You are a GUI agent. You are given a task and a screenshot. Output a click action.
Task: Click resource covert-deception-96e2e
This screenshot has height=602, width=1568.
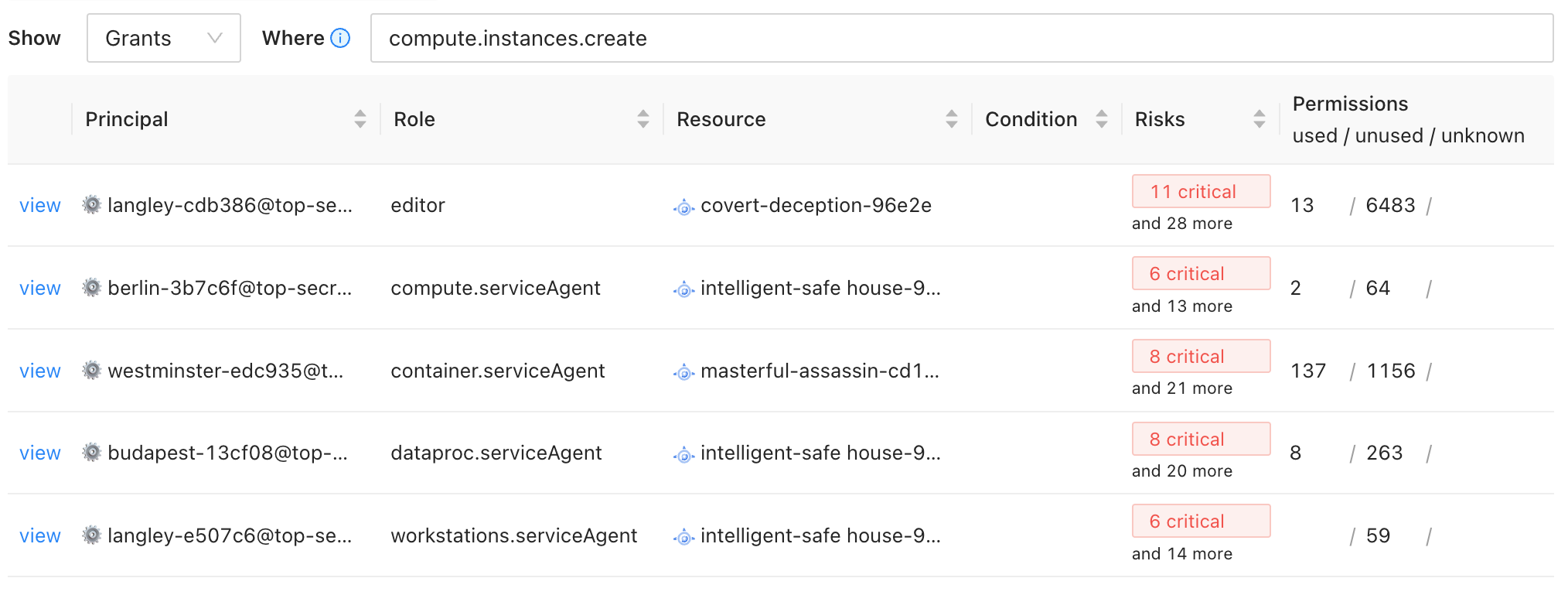pos(816,205)
